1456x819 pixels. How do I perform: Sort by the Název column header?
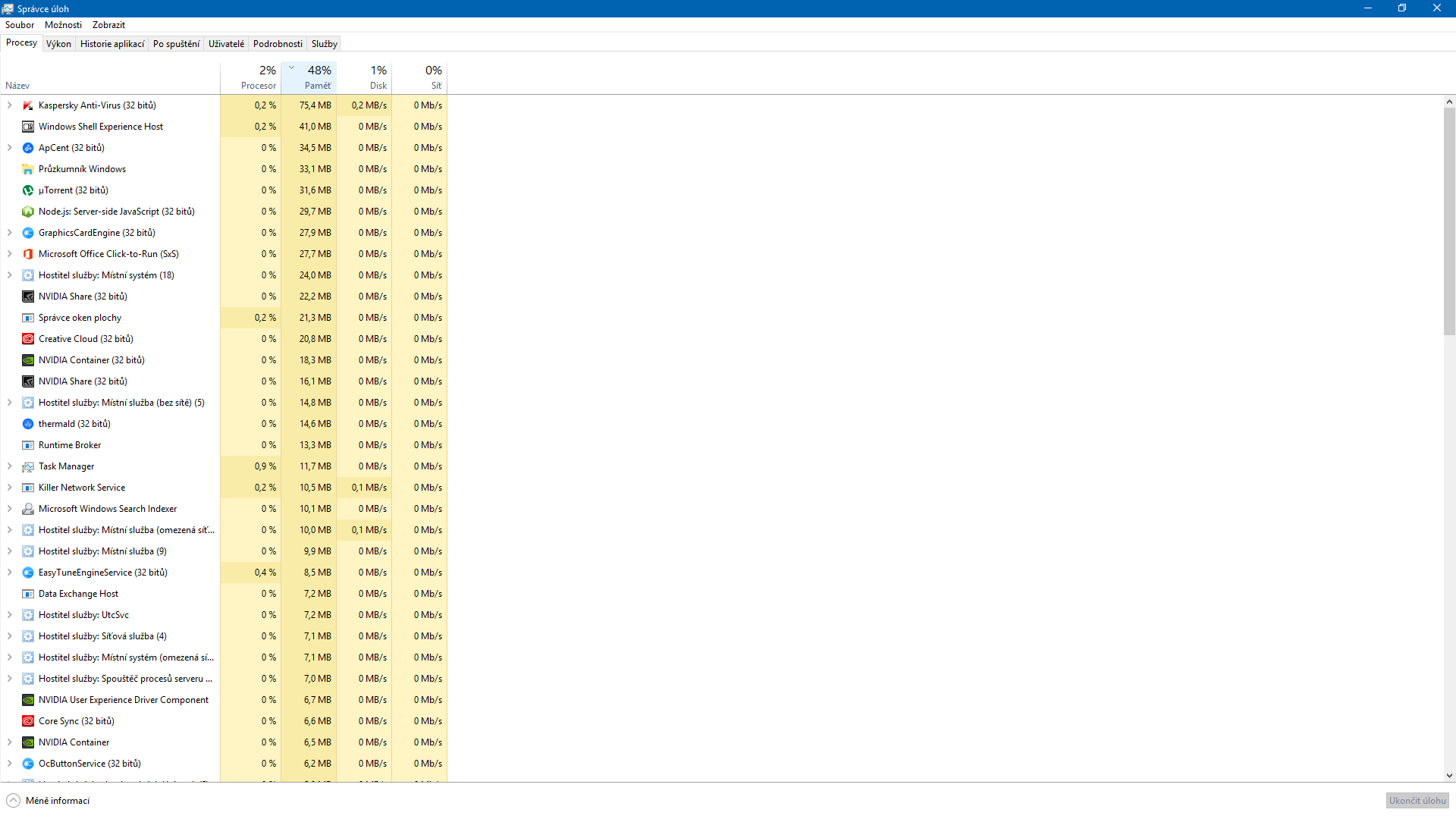[x=110, y=77]
